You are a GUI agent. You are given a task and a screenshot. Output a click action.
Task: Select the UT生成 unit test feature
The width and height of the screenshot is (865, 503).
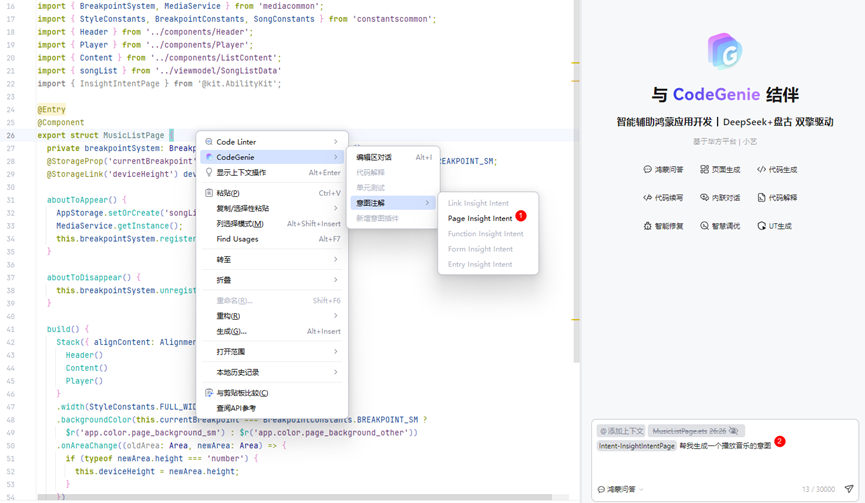pos(775,226)
